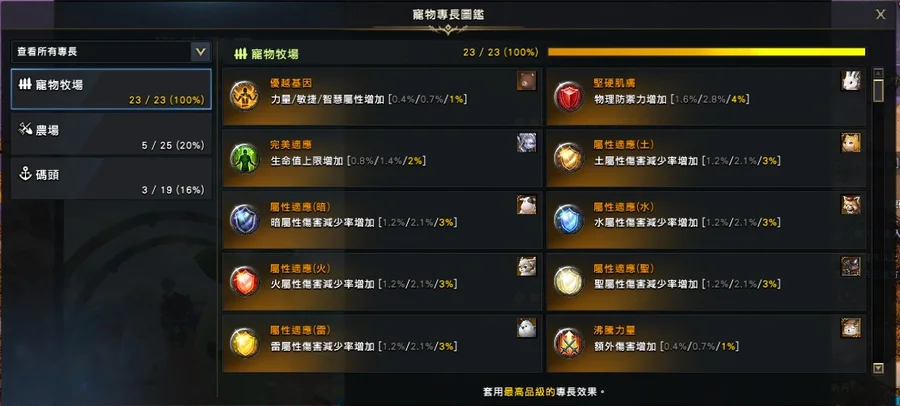Close the 寵物專長圖鑑 window
The image size is (900, 406).
click(880, 15)
